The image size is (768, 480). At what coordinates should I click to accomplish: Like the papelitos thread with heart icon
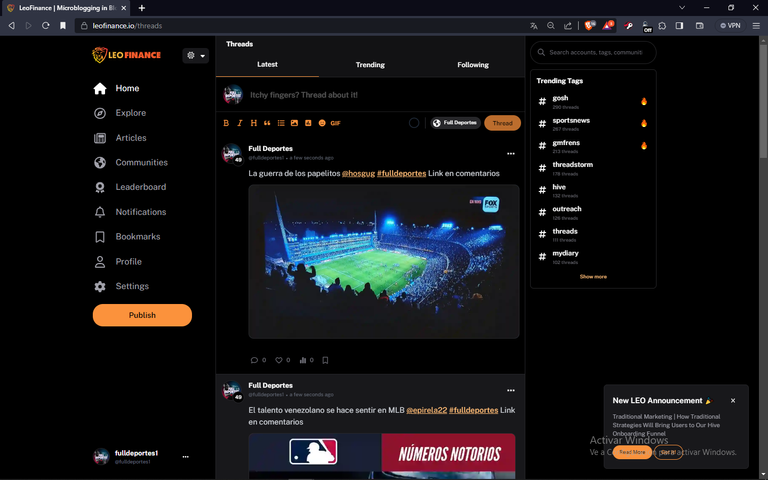coord(279,360)
